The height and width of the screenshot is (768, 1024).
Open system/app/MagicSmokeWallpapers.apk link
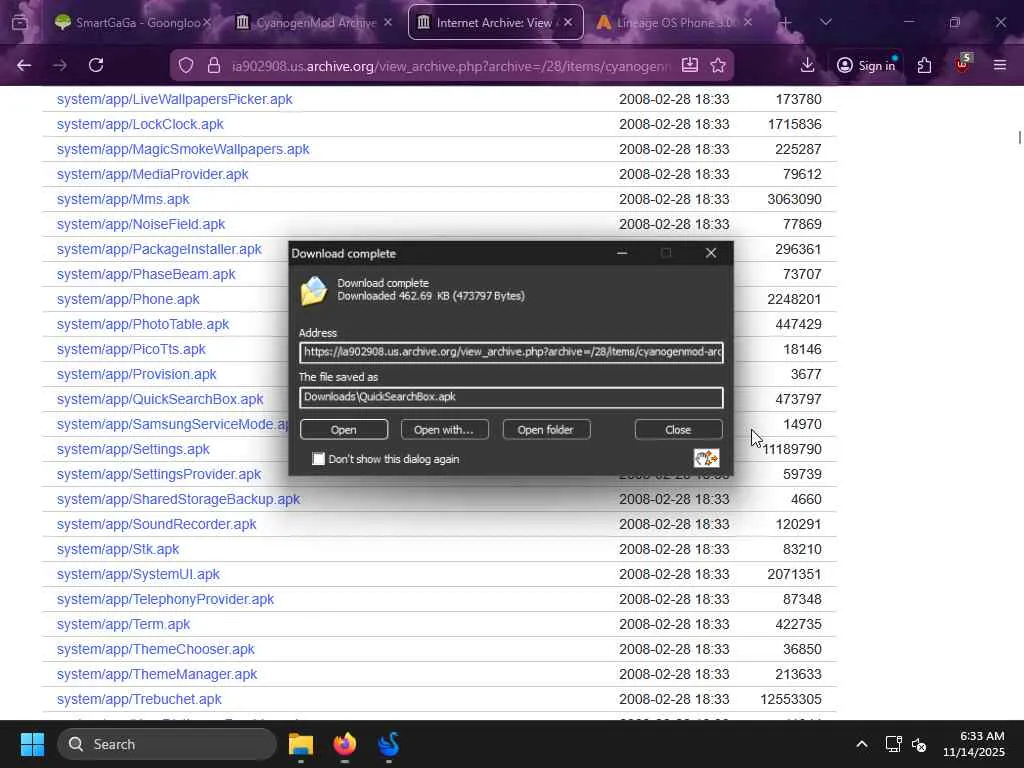(x=183, y=149)
